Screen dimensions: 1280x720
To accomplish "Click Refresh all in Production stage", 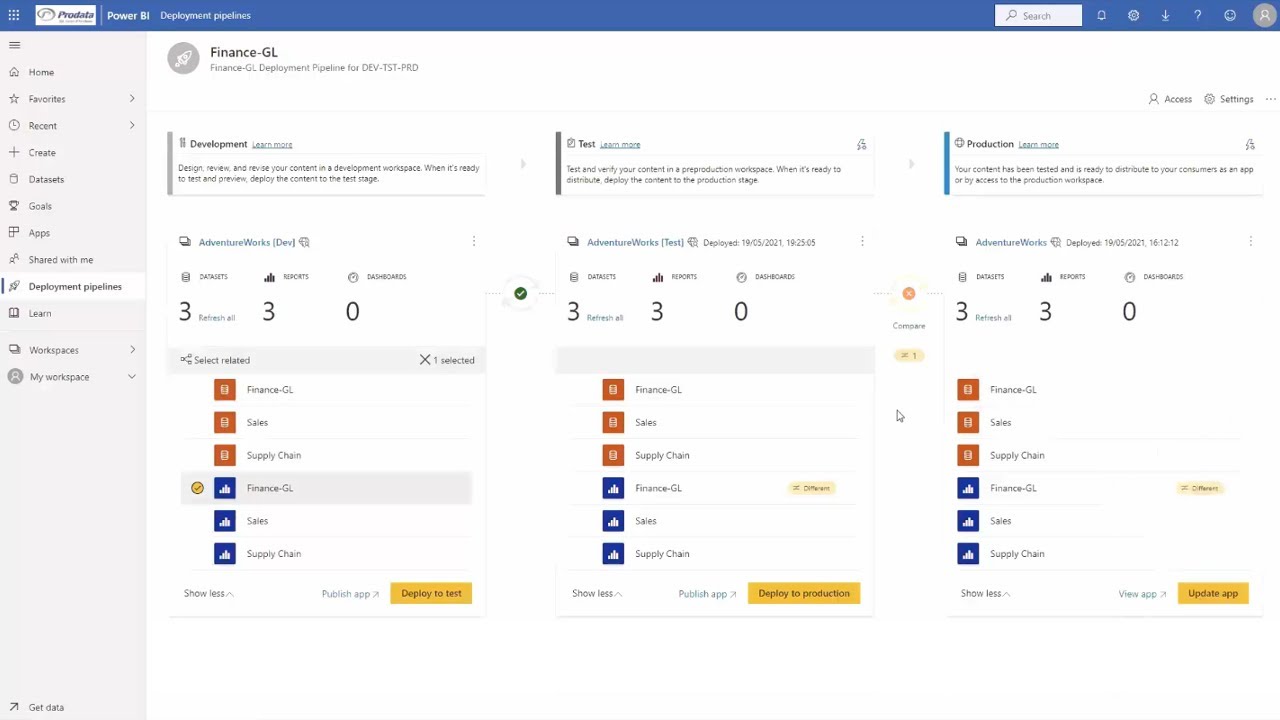I will click(x=992, y=318).
